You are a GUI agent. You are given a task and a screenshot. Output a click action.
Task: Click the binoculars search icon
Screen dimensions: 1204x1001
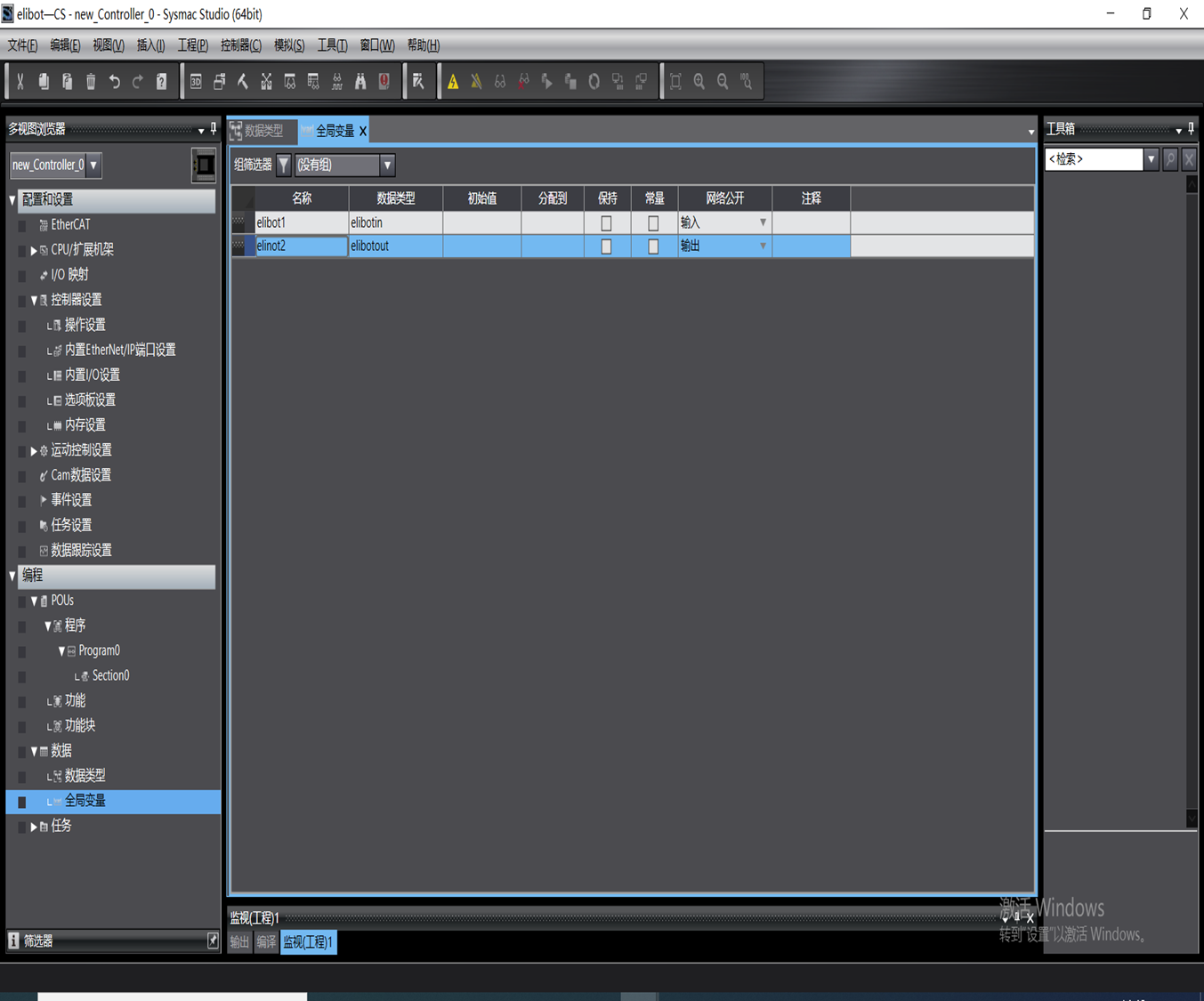(360, 82)
